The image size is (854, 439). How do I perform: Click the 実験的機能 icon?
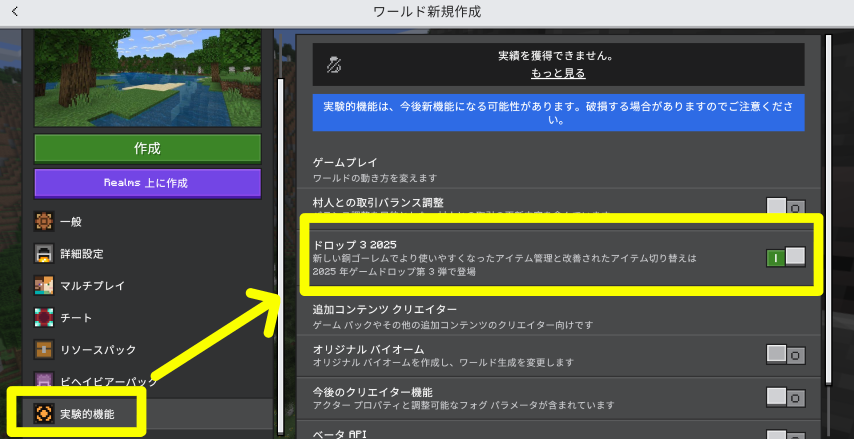pos(44,413)
